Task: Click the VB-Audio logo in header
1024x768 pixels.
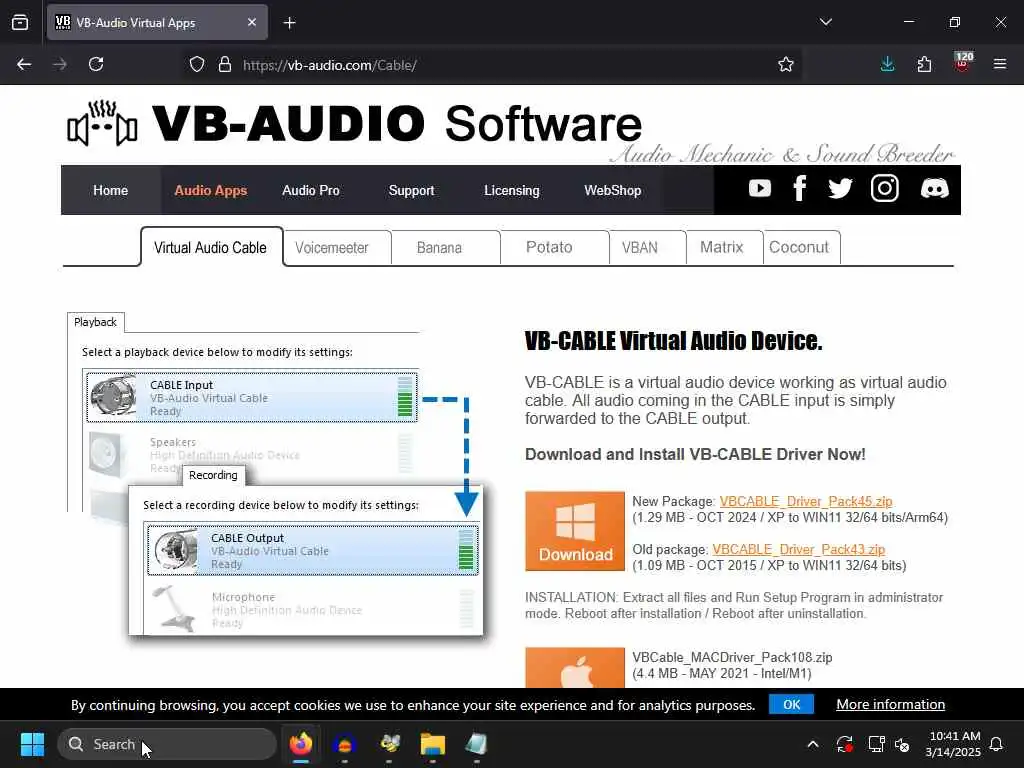Action: coord(103,123)
